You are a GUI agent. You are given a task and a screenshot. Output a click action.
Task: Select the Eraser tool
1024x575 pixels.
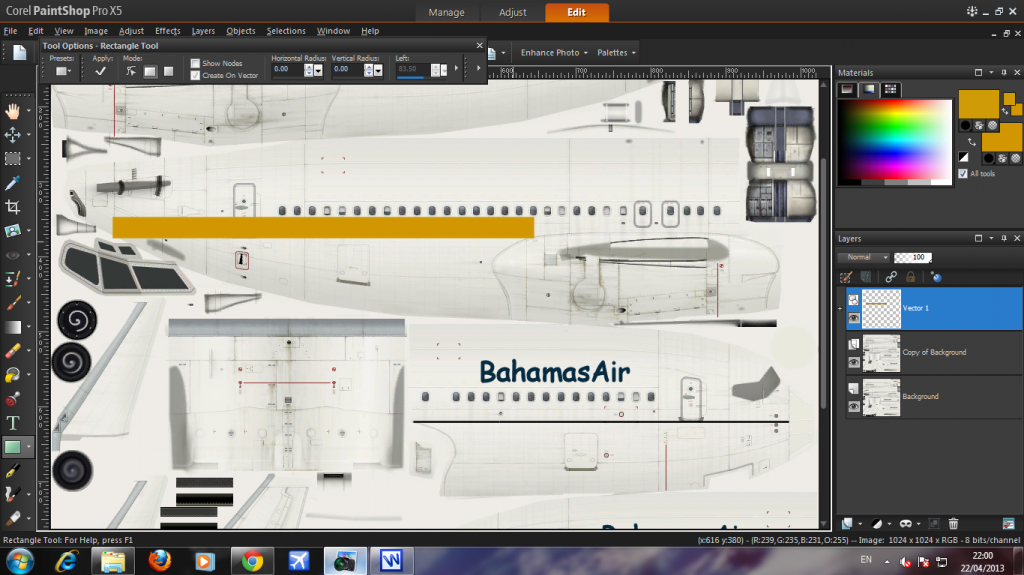pyautogui.click(x=13, y=351)
